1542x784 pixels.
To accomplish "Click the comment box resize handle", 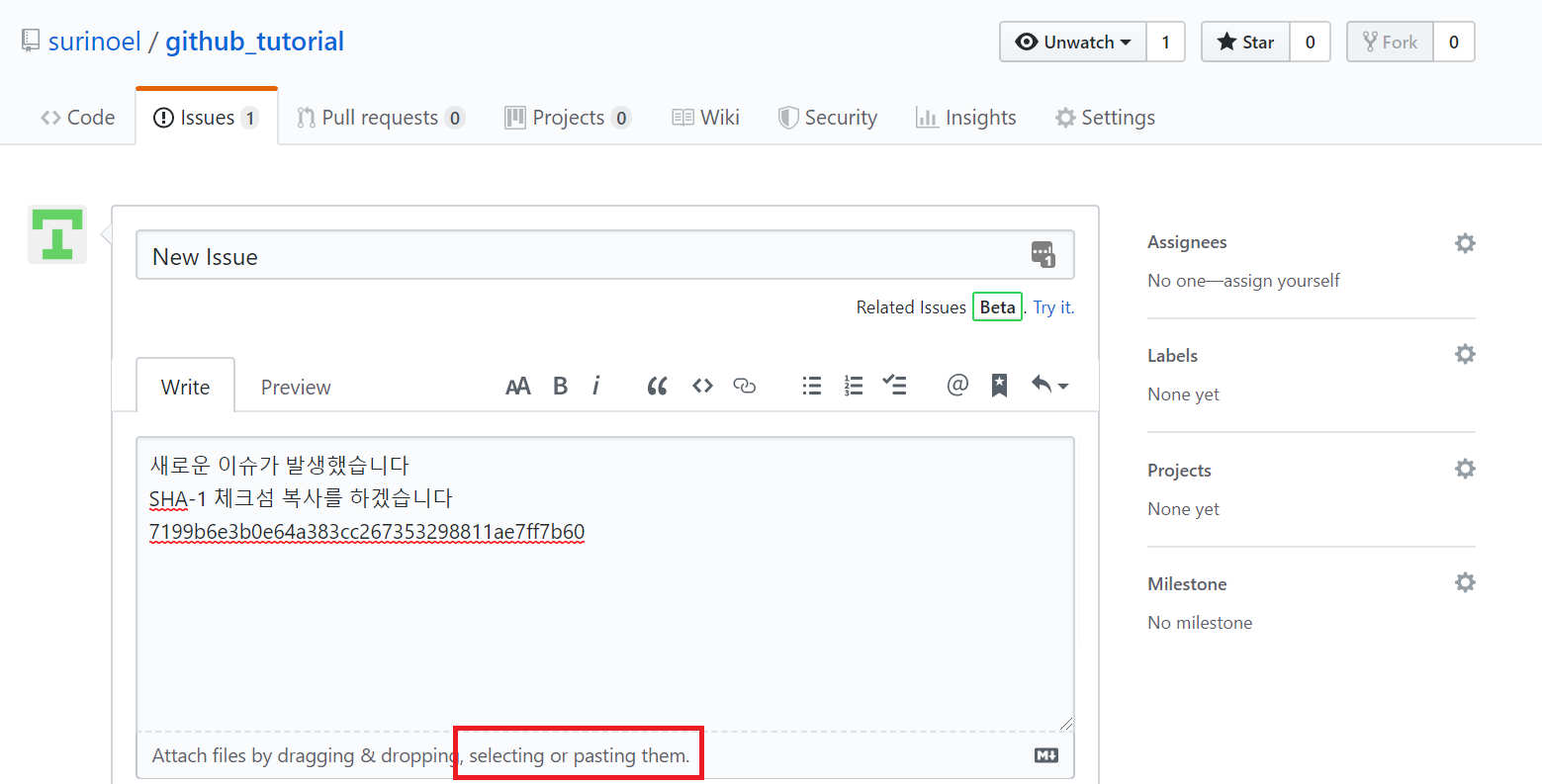I will point(1064,723).
